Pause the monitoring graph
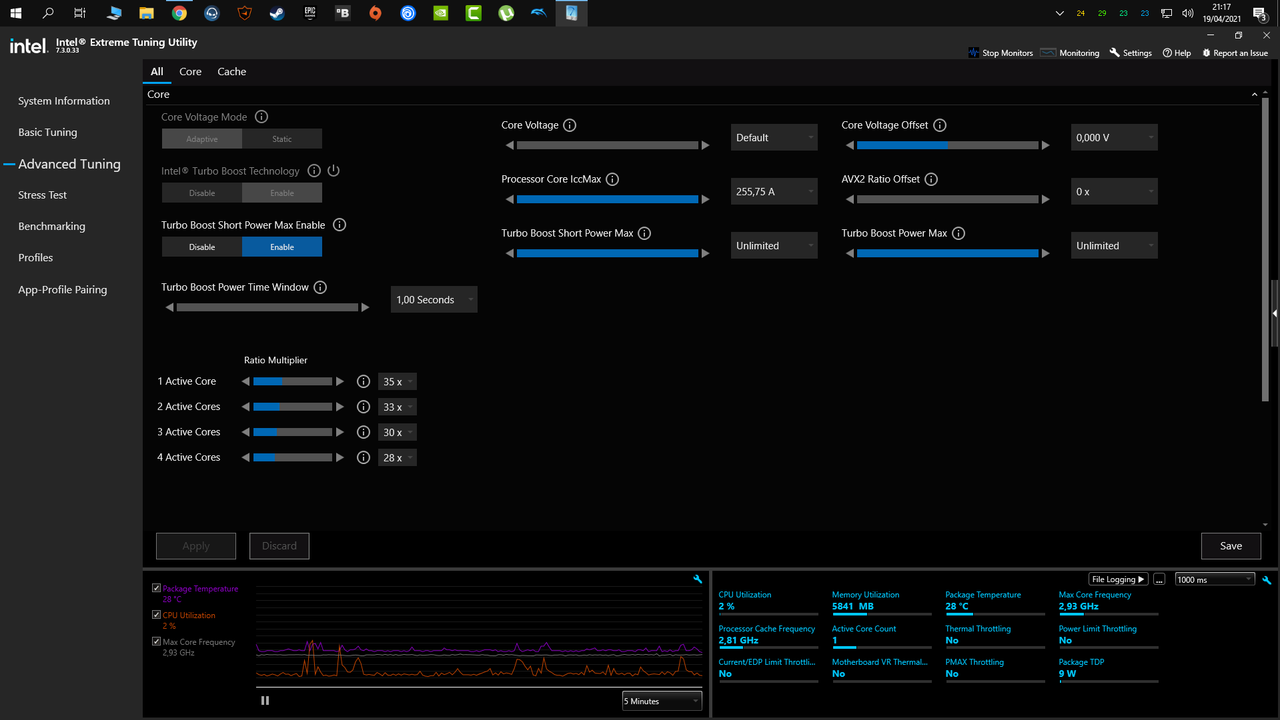 [265, 701]
